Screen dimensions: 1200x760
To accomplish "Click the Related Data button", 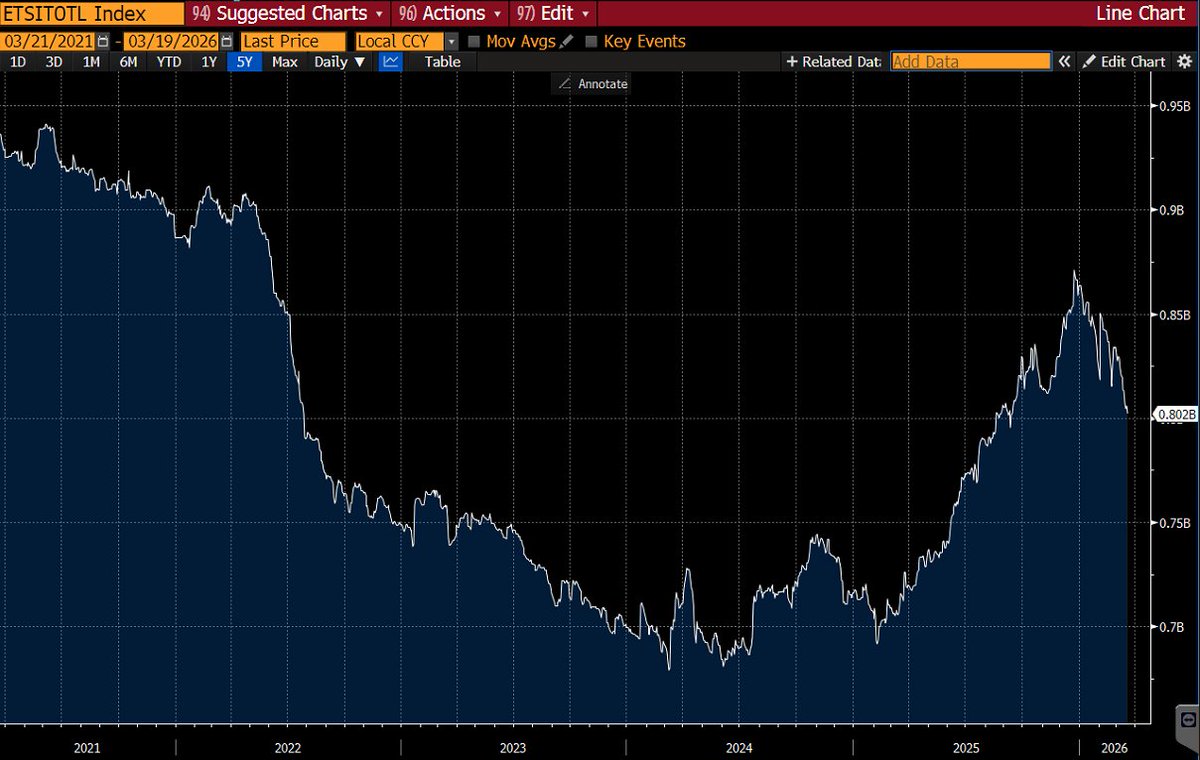I will pyautogui.click(x=833, y=61).
